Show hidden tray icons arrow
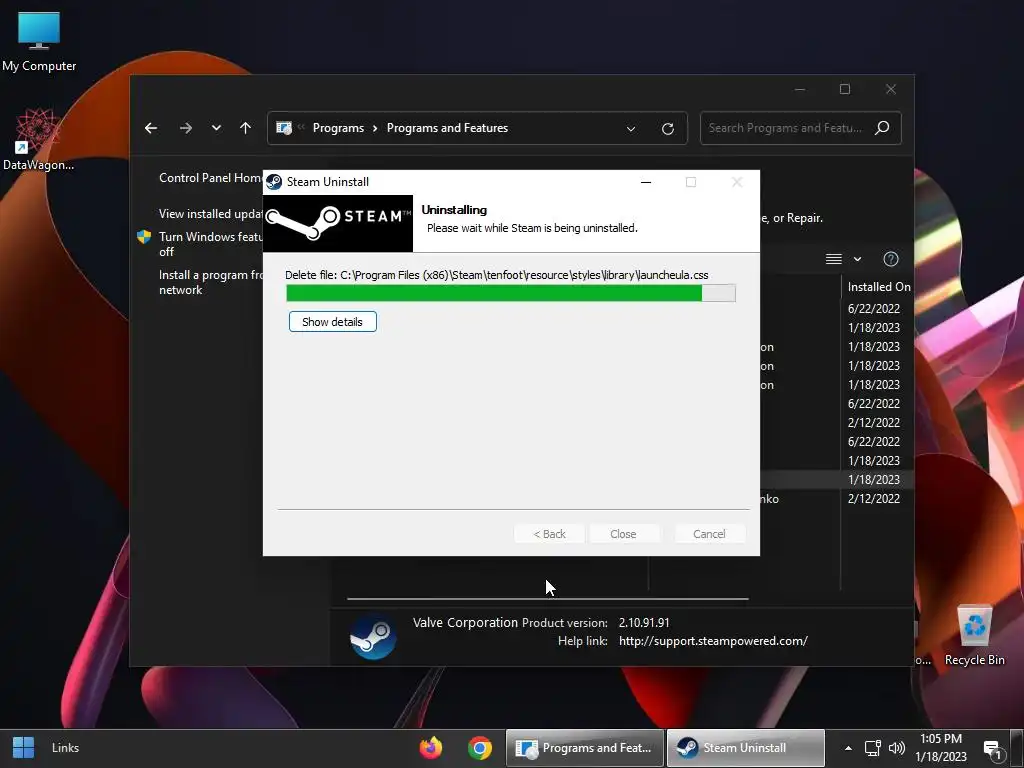The image size is (1024, 768). point(848,748)
